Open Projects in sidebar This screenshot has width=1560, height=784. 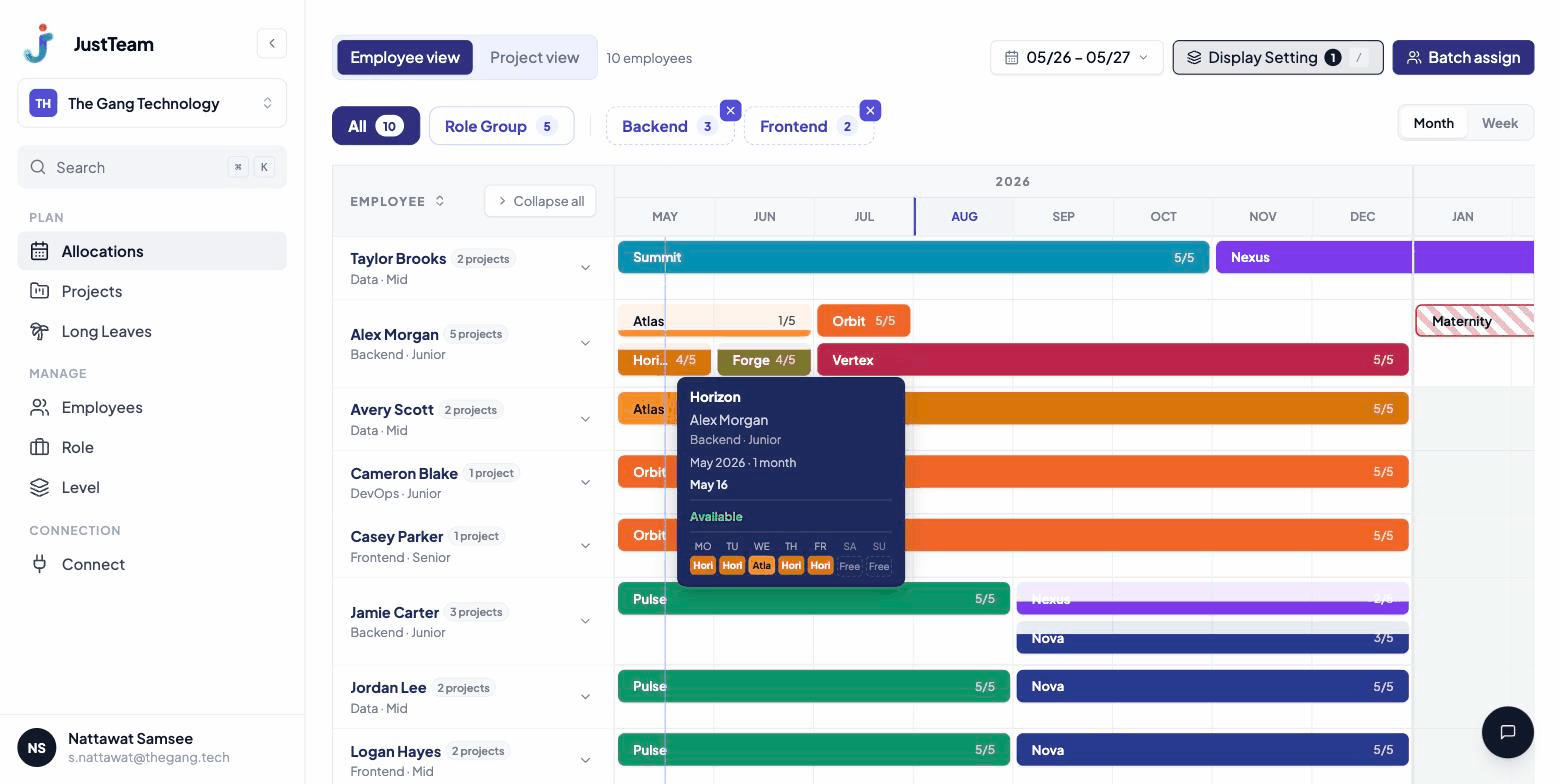152,291
